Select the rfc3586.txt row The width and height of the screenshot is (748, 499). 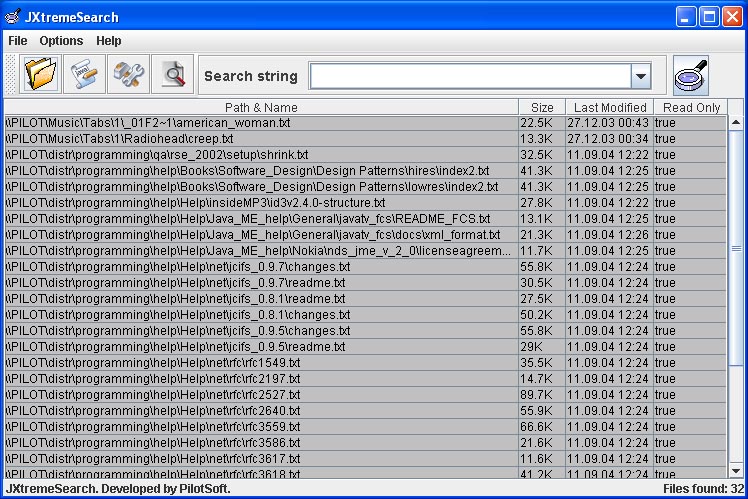(x=365, y=443)
